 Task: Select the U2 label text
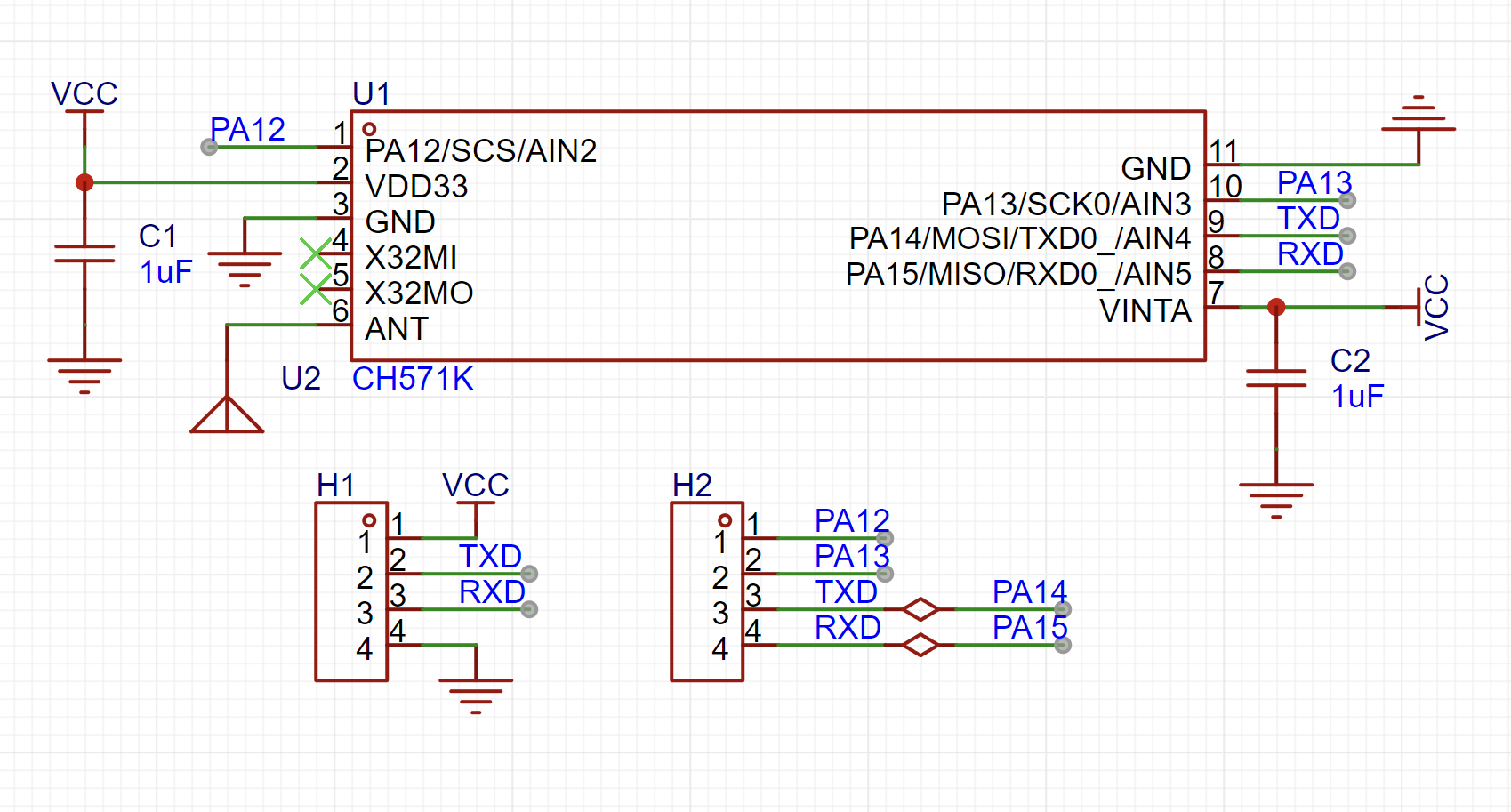pyautogui.click(x=301, y=379)
